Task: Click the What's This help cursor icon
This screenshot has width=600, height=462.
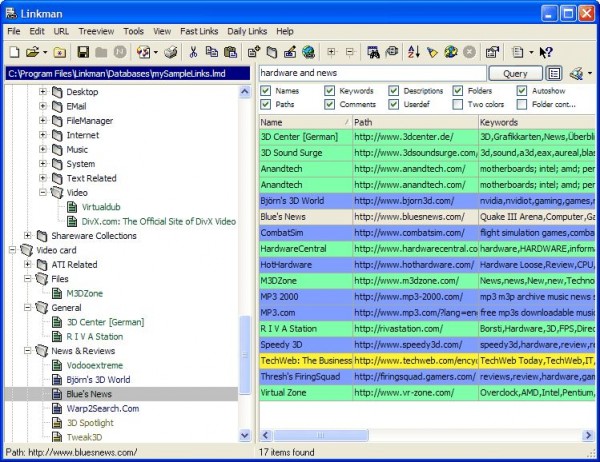Action: point(546,52)
